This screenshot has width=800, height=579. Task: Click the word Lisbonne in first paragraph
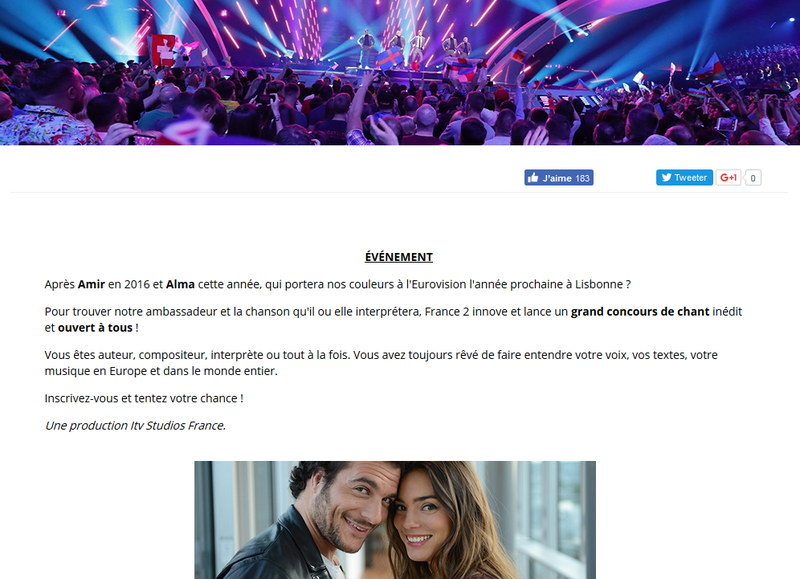[599, 284]
